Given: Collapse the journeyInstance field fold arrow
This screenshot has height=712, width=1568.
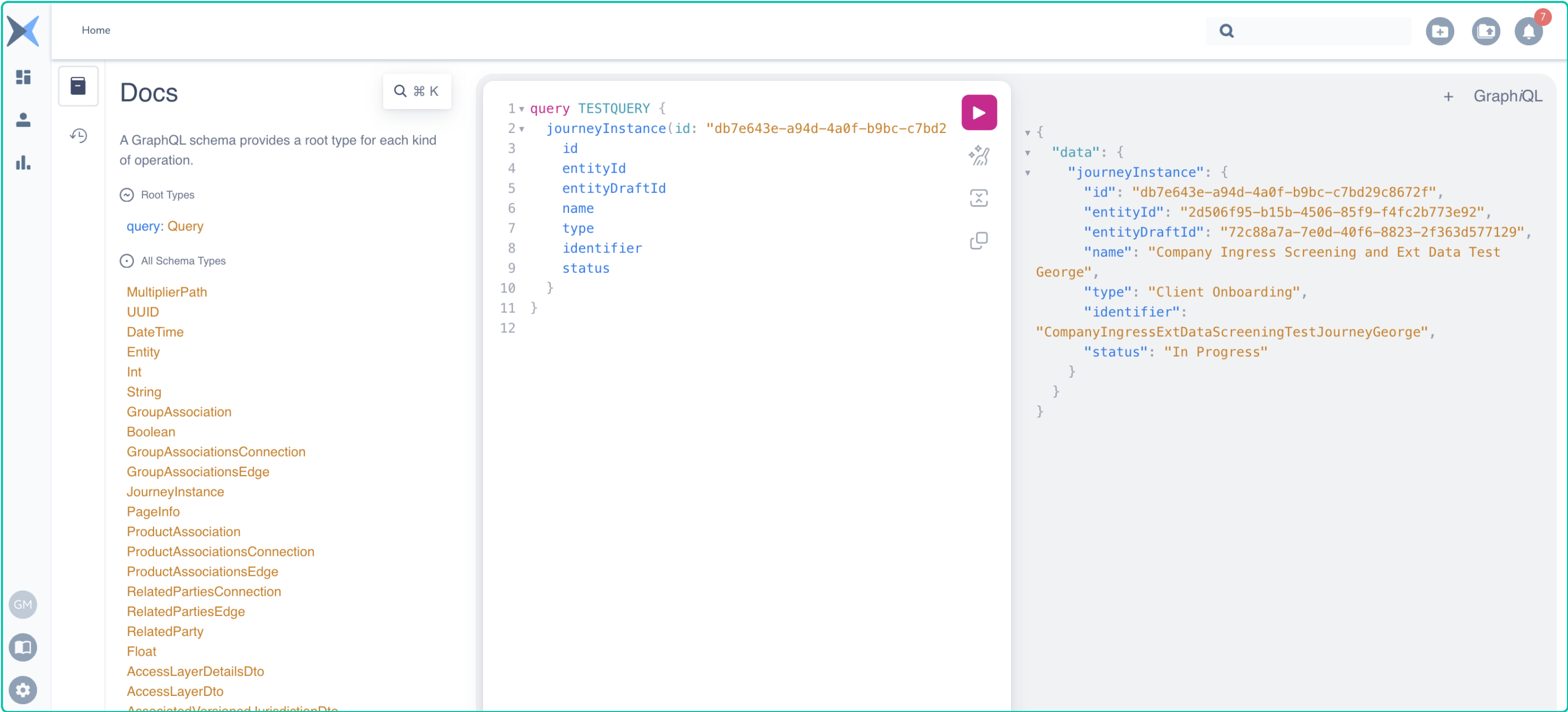Looking at the screenshot, I should (x=521, y=129).
